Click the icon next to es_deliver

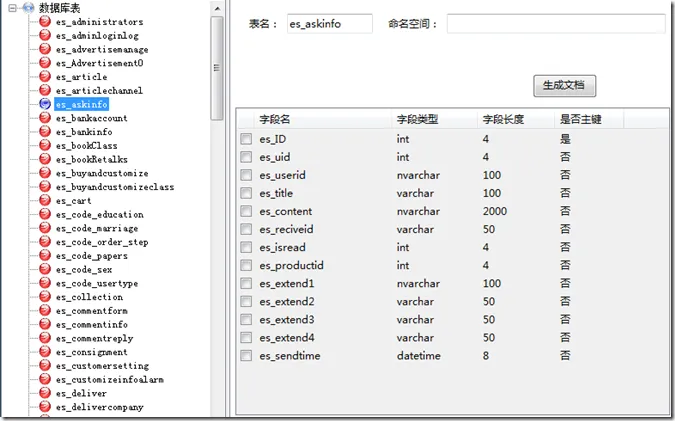coord(45,393)
